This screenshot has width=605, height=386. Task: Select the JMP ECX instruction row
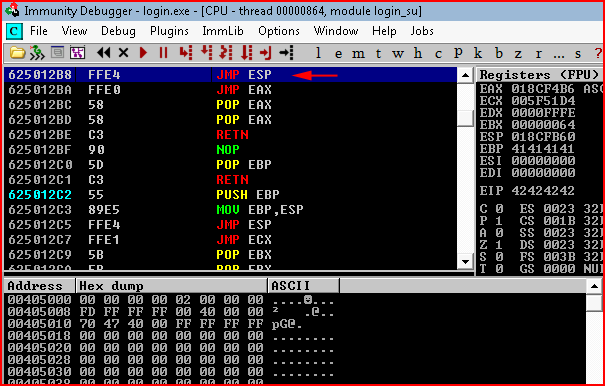(x=230, y=240)
